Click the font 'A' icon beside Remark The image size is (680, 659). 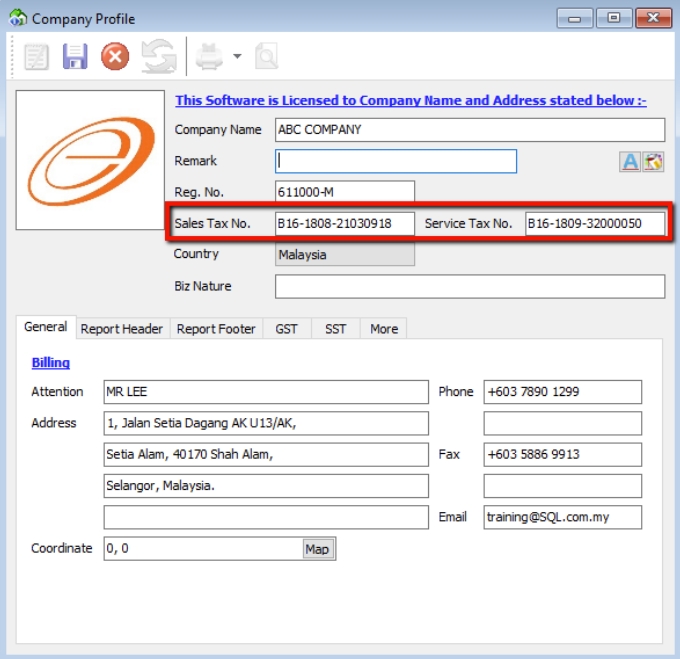point(630,162)
